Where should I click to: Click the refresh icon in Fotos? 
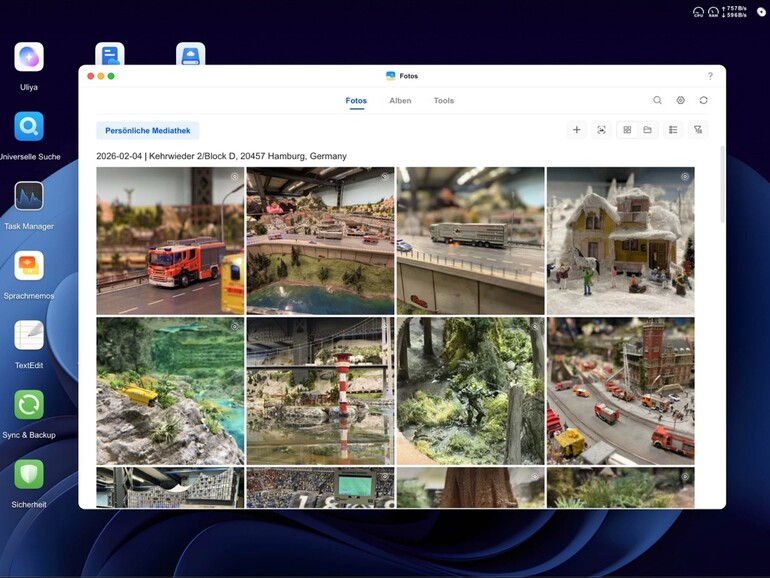point(703,100)
